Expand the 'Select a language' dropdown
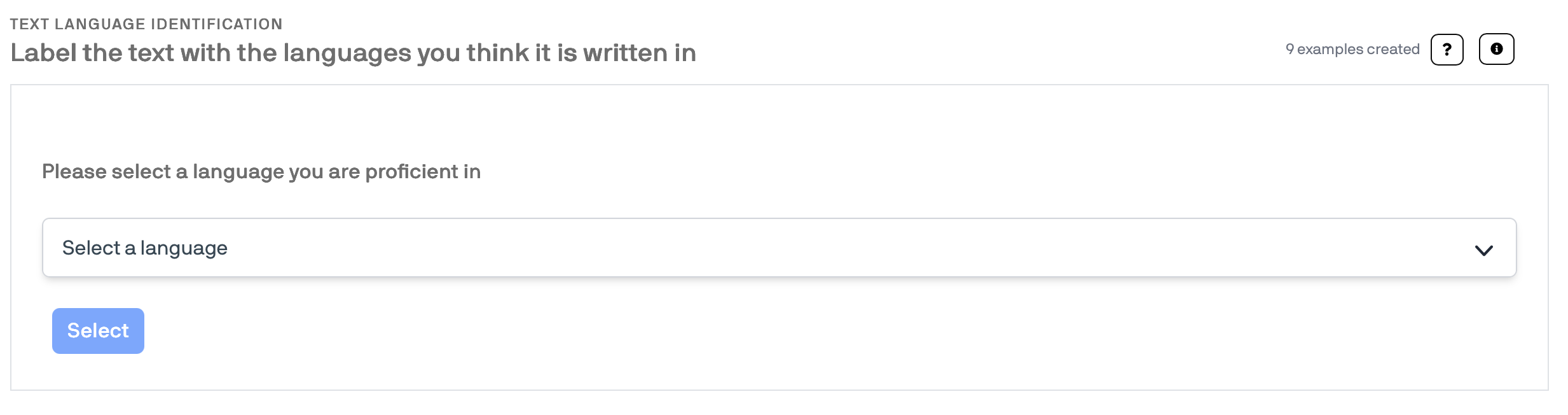This screenshot has width=1568, height=415. point(779,248)
